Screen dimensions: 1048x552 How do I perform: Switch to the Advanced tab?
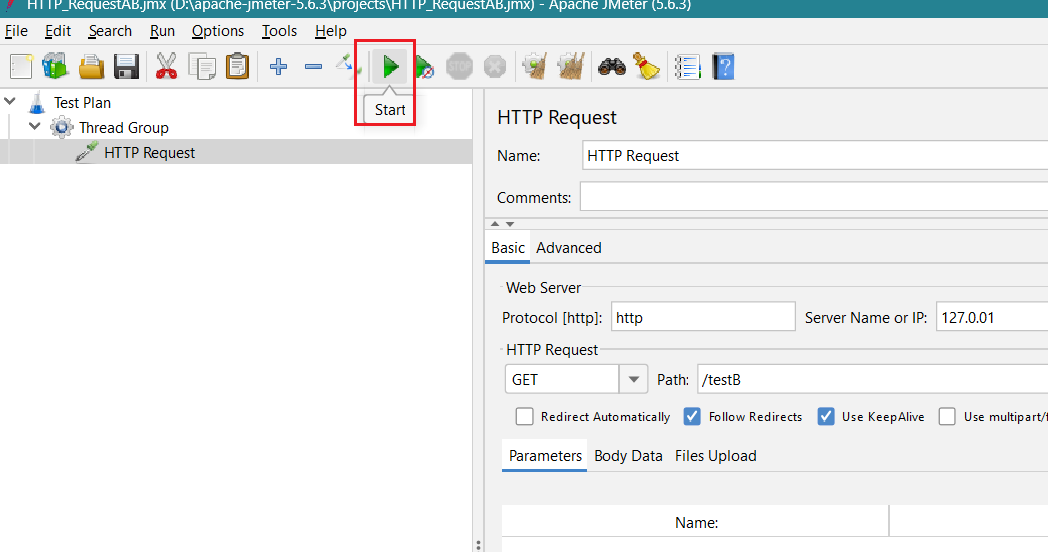(569, 248)
